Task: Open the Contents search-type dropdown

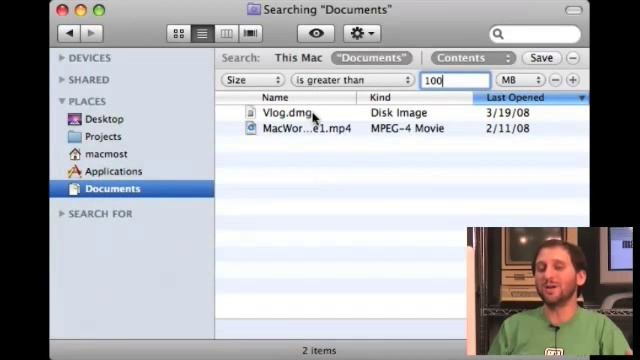Action: (x=473, y=58)
